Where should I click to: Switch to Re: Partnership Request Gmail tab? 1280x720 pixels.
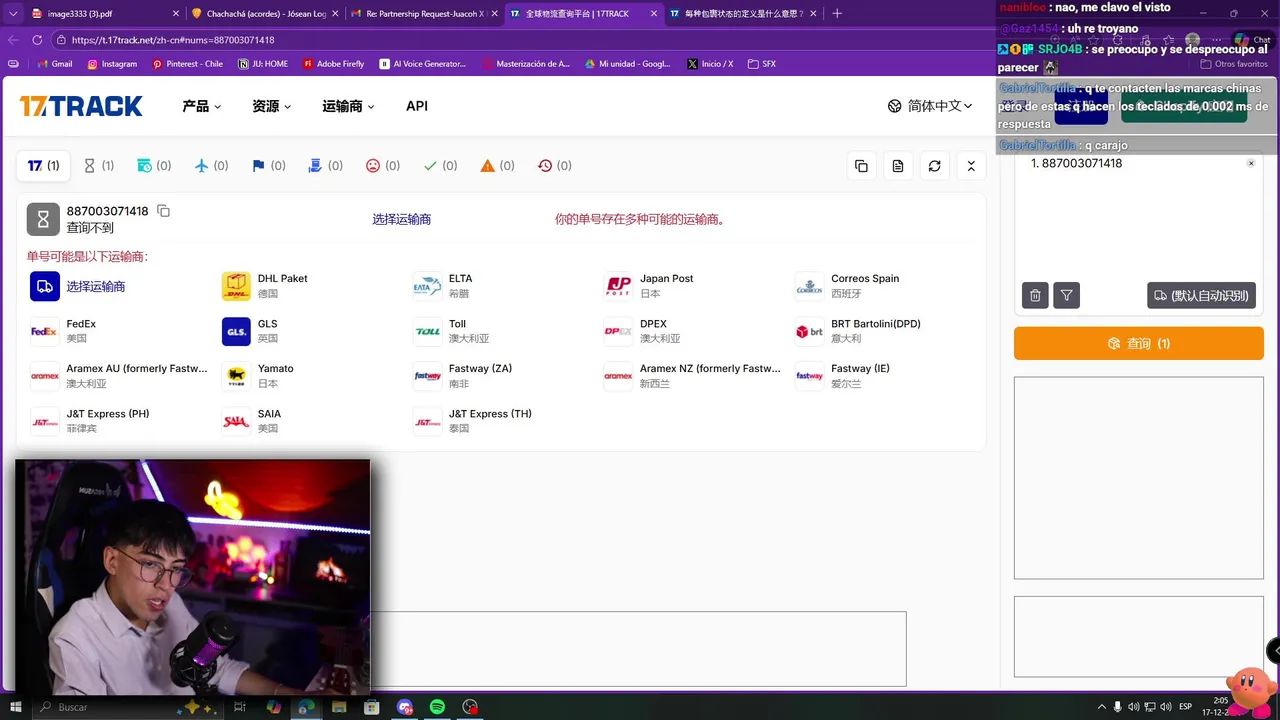pyautogui.click(x=423, y=13)
